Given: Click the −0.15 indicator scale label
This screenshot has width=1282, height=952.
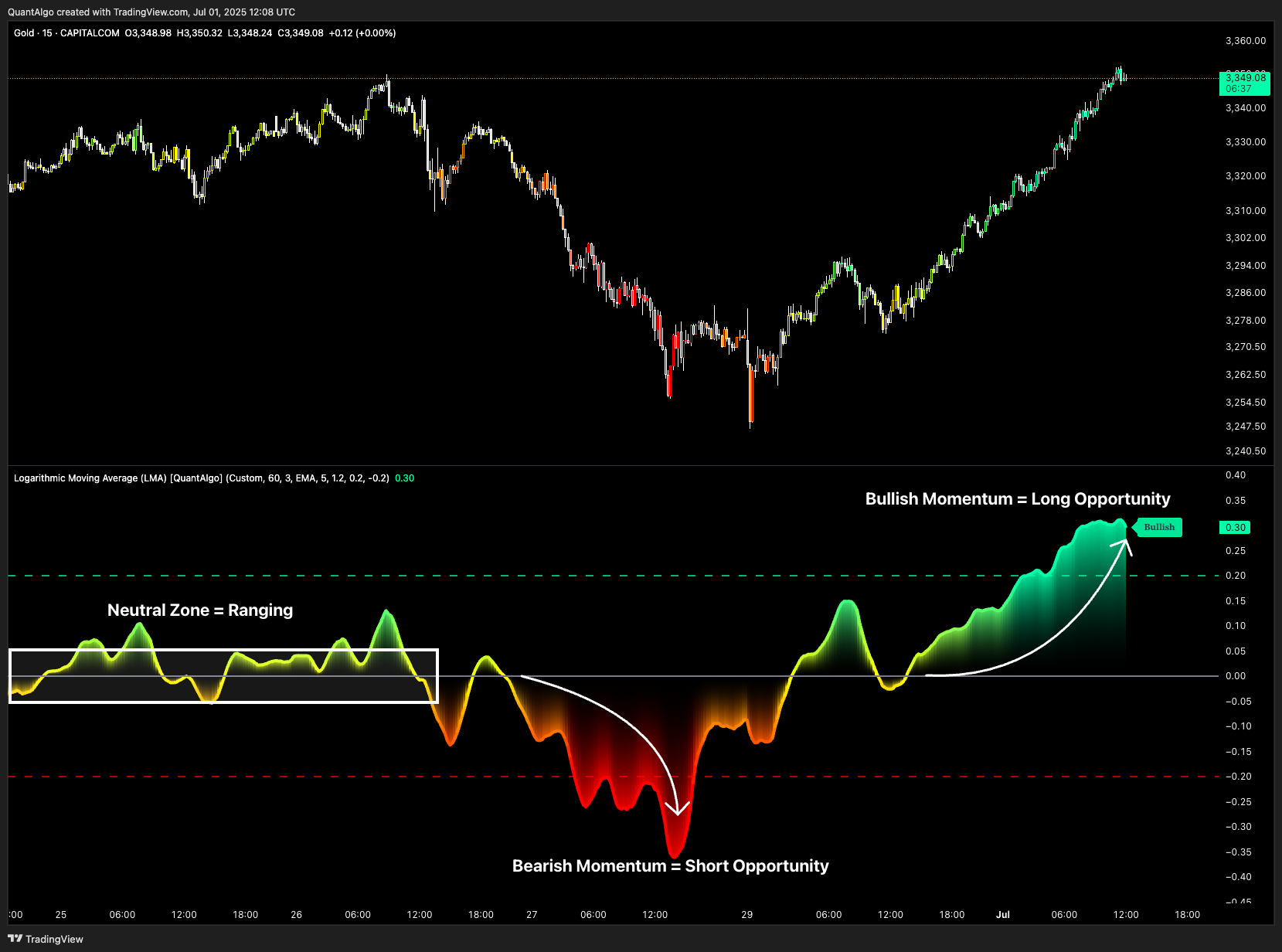Looking at the screenshot, I should click(x=1239, y=752).
